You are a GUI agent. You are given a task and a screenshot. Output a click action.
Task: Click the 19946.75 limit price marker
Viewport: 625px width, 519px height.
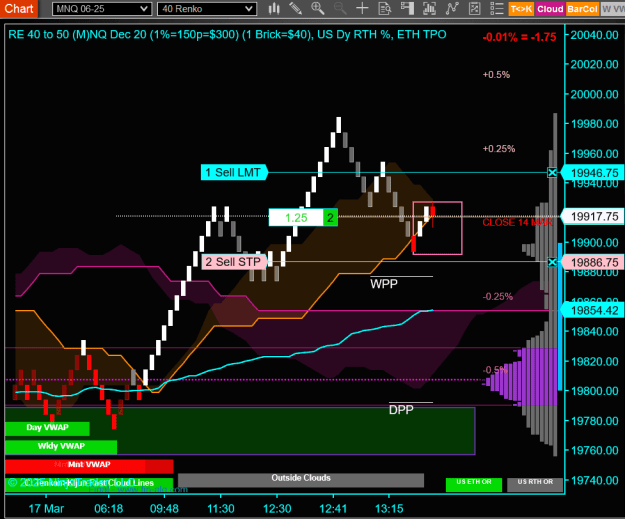(593, 173)
